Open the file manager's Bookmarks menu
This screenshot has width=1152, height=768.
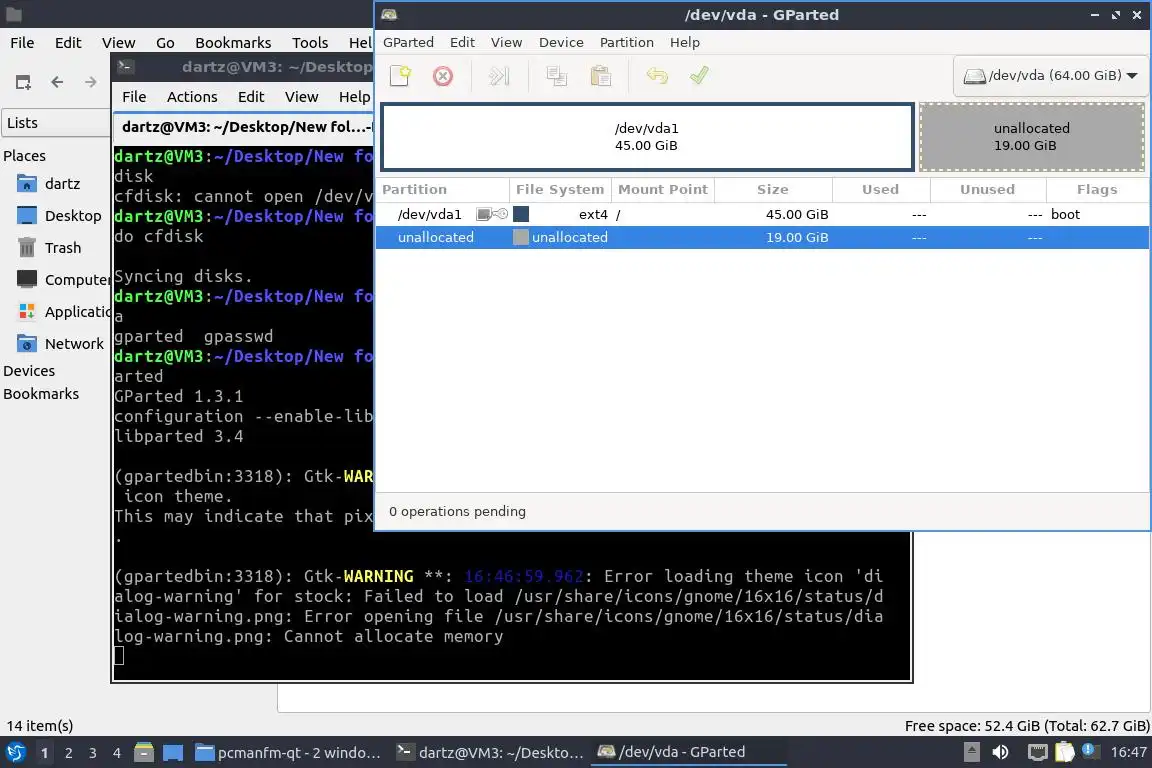click(x=233, y=43)
